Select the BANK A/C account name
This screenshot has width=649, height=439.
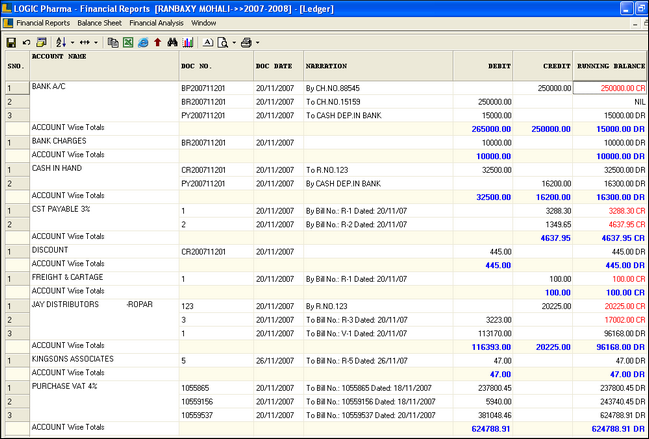click(x=48, y=86)
